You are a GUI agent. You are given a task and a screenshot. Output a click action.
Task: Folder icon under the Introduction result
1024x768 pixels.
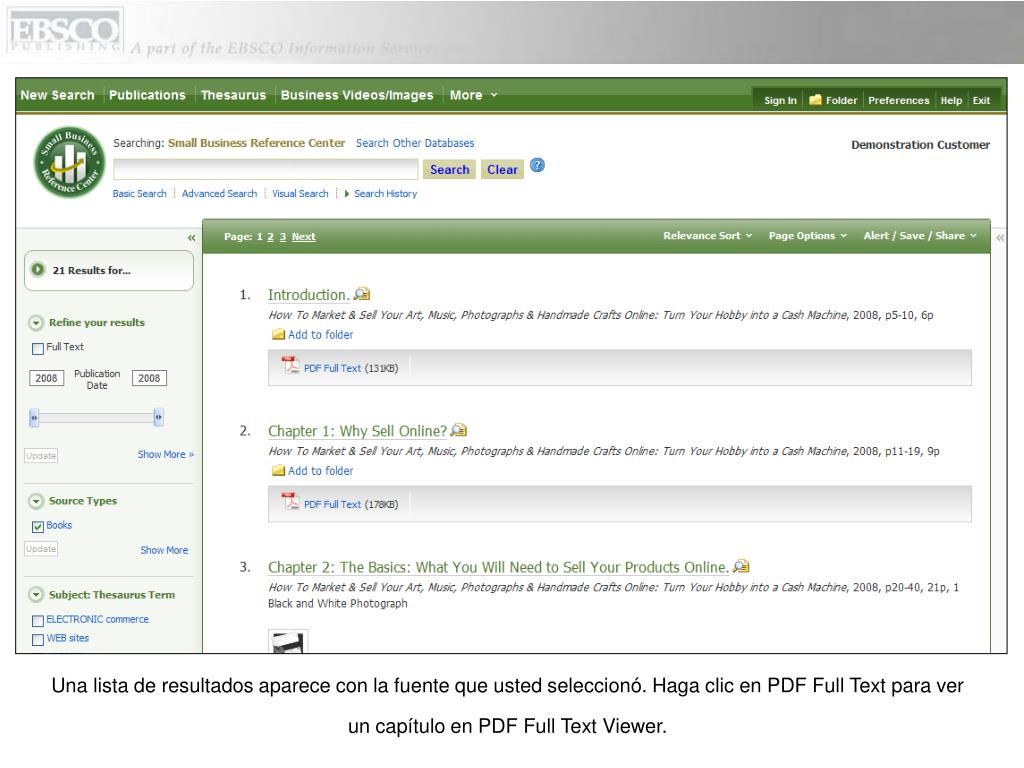[x=278, y=334]
